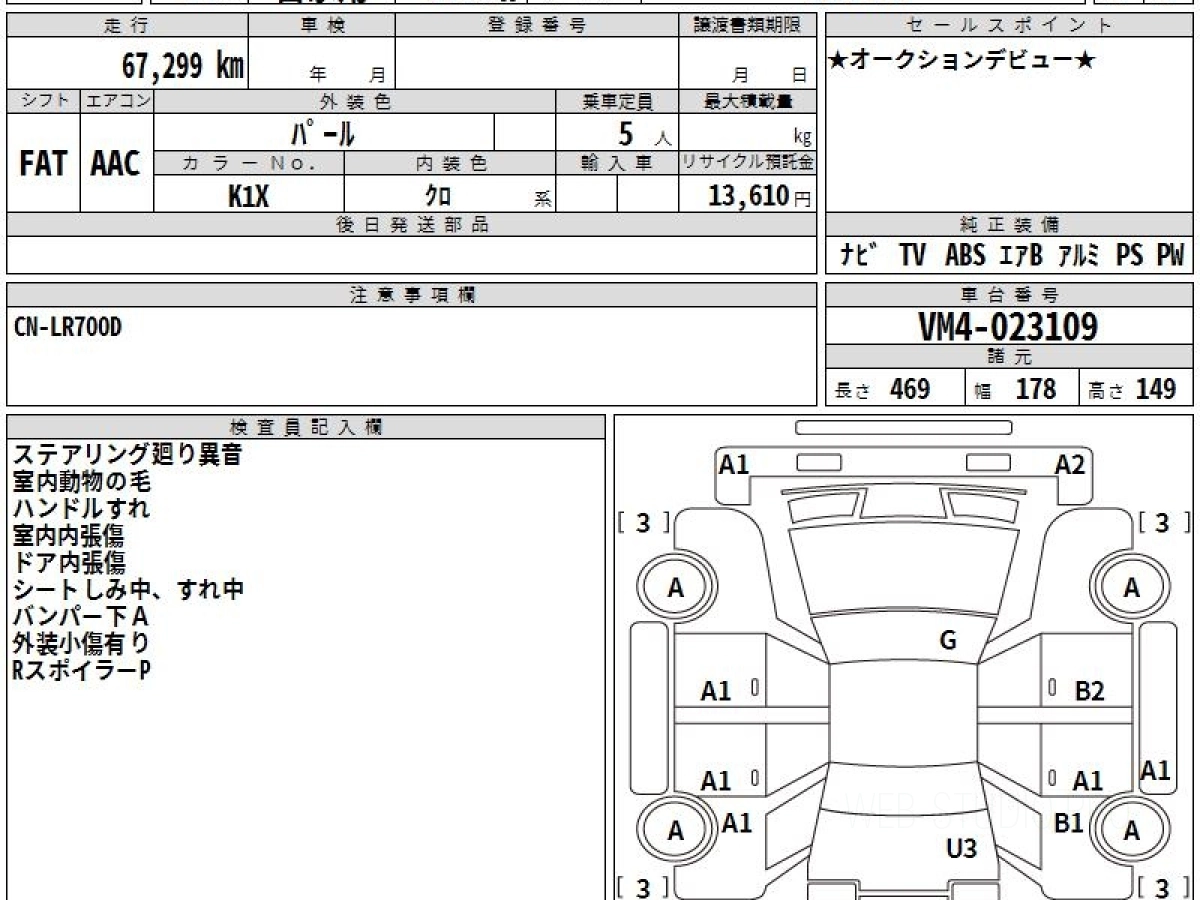
Task: Click the PS equipment entry
Action: pyautogui.click(x=1130, y=256)
